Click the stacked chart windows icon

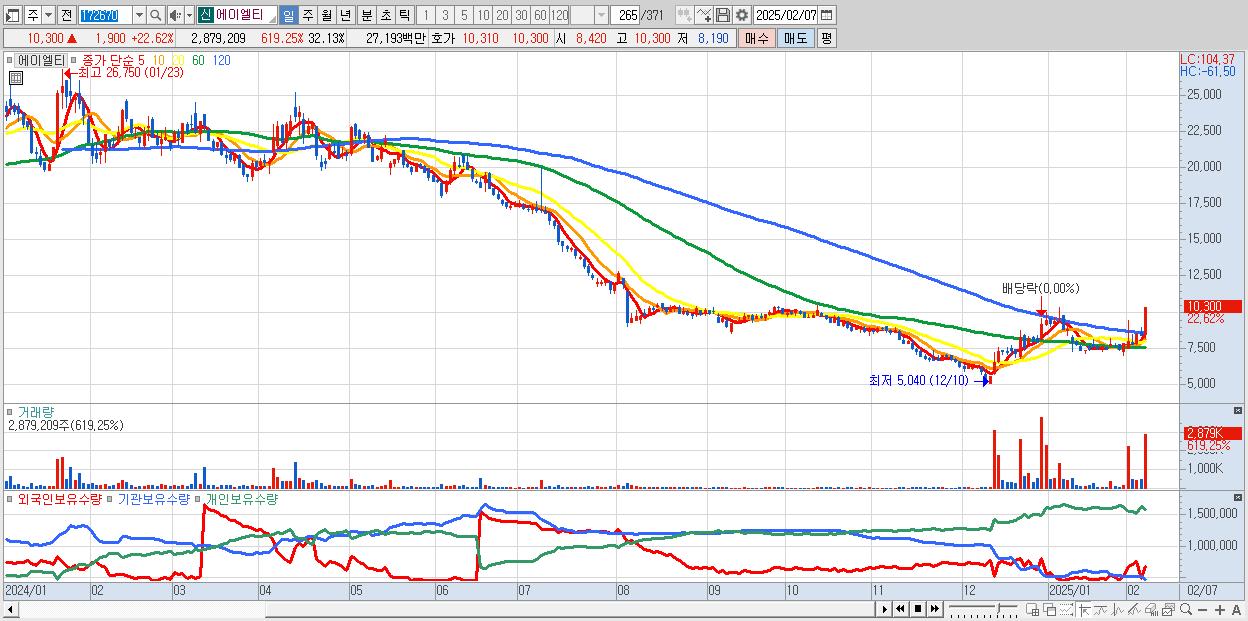[1169, 609]
